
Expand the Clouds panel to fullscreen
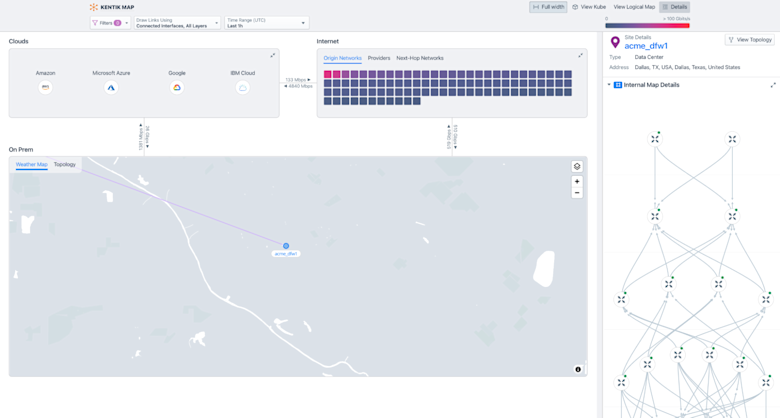(x=273, y=55)
